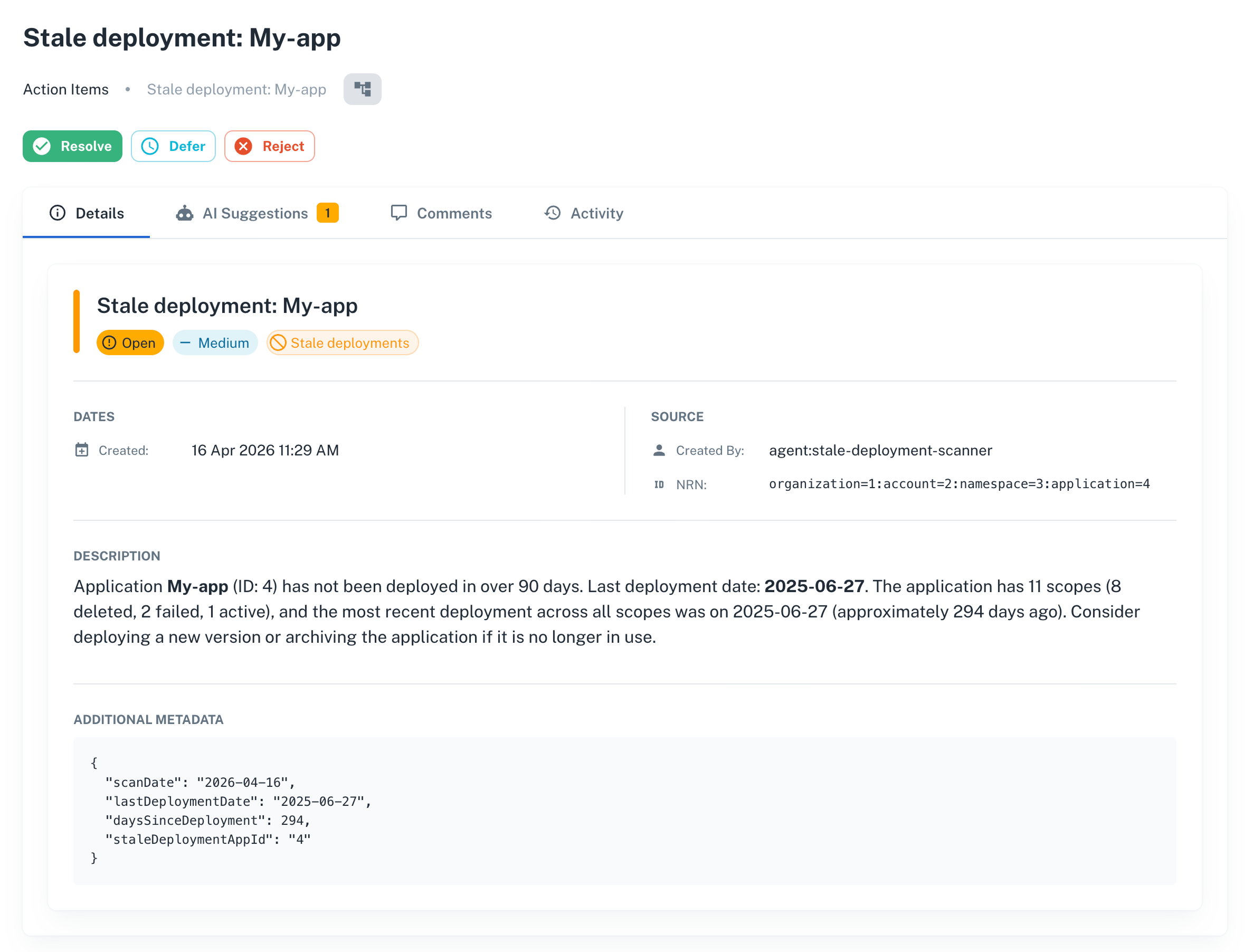Click the person icon beside Created By

[x=659, y=450]
